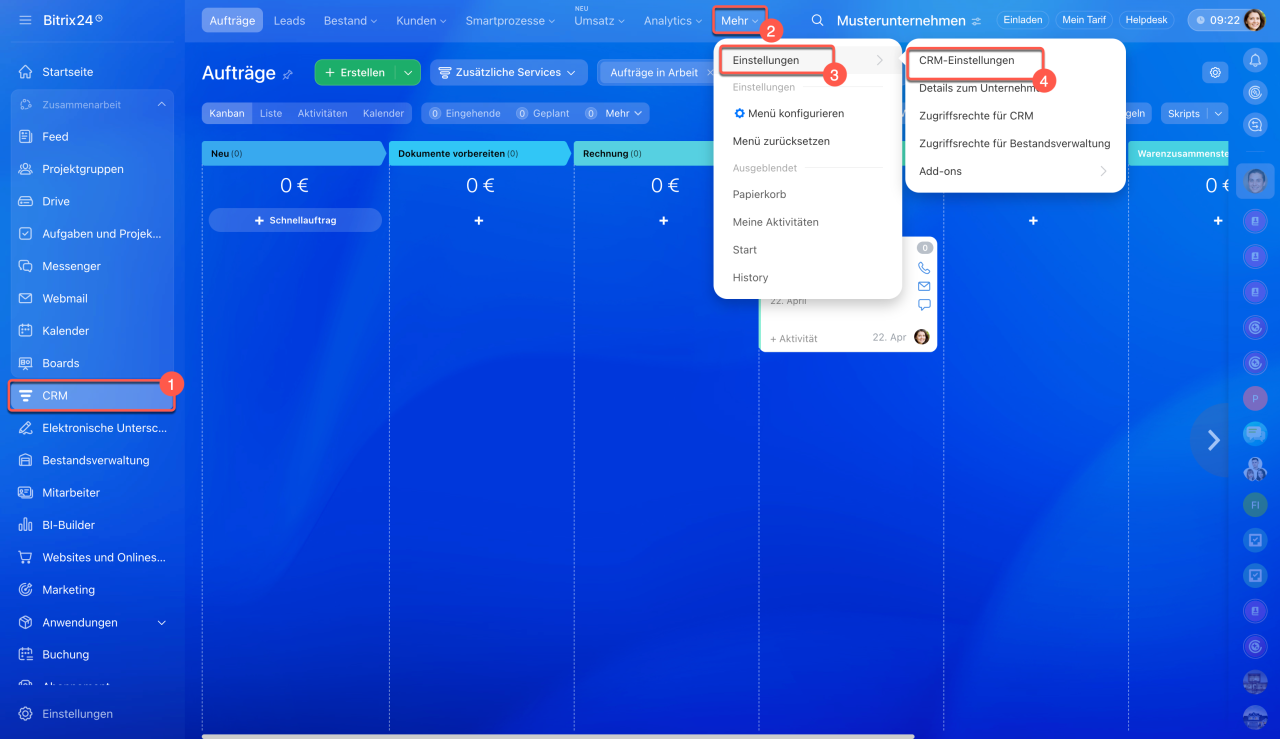Expand the Add-ons submenu
Image resolution: width=1280 pixels, height=739 pixels.
pyautogui.click(x=1015, y=171)
